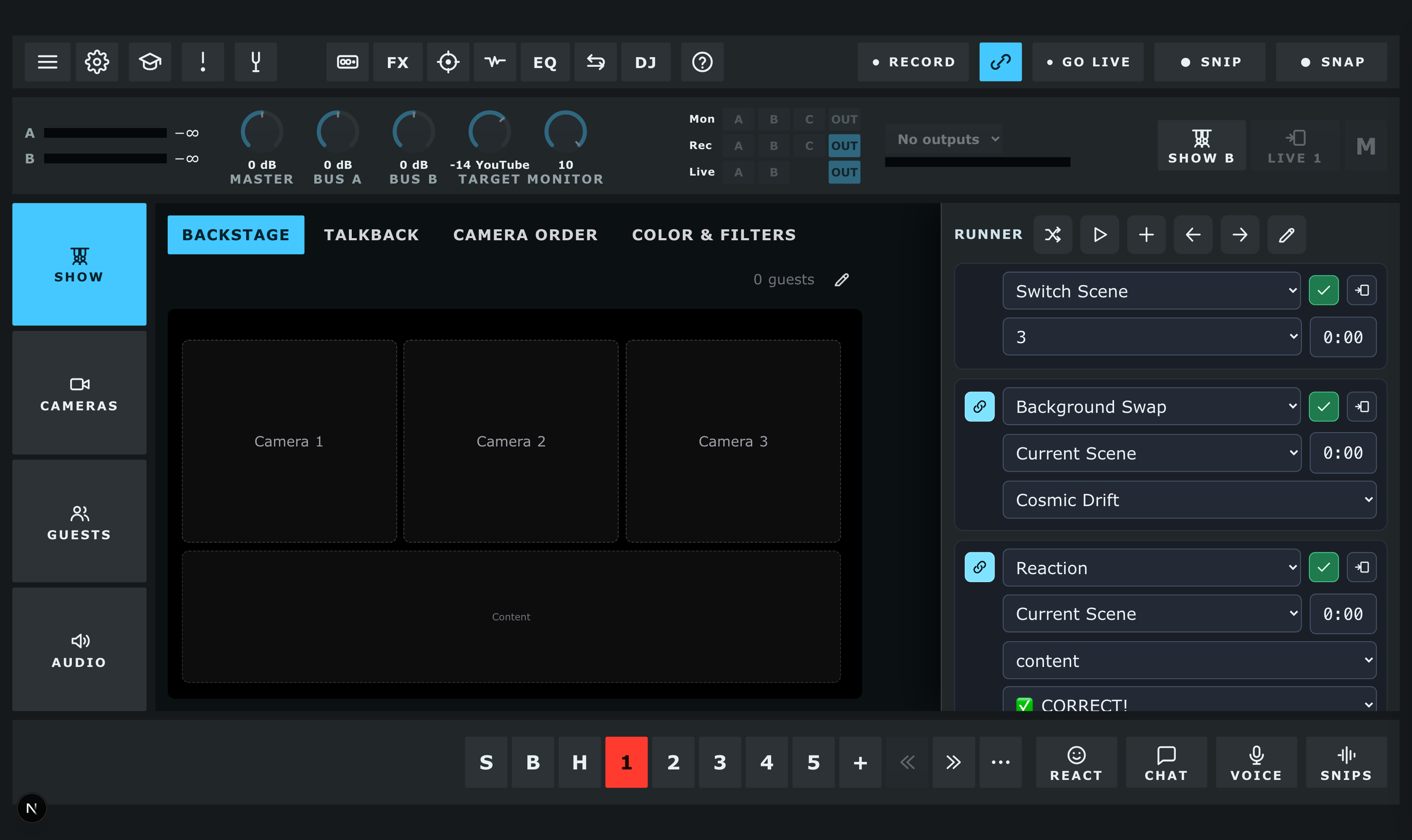Open the Reaction action dropdown
The image size is (1412, 840).
(1151, 568)
